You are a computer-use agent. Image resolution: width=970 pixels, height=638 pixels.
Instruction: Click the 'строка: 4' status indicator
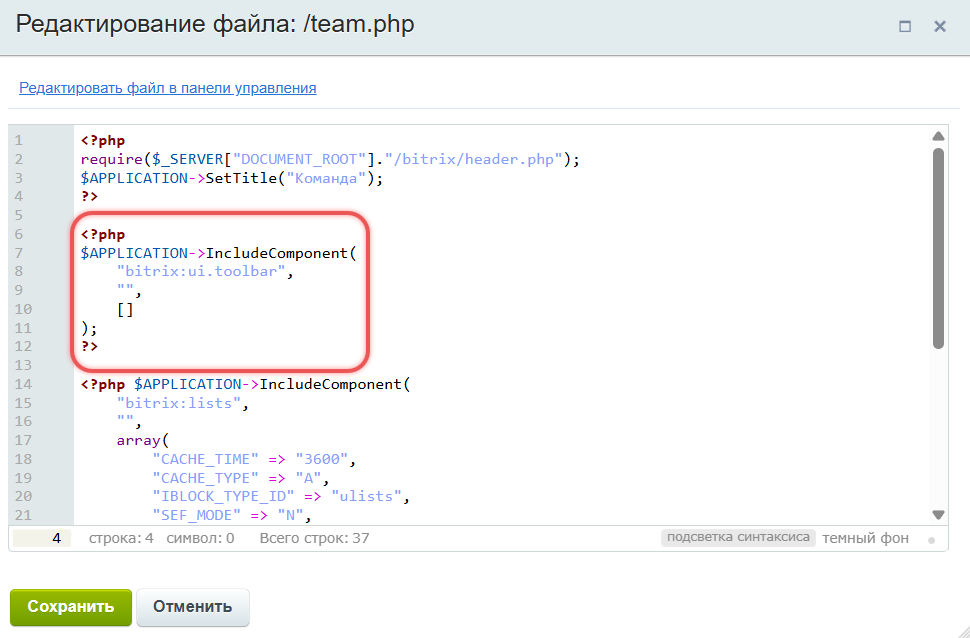pos(121,538)
